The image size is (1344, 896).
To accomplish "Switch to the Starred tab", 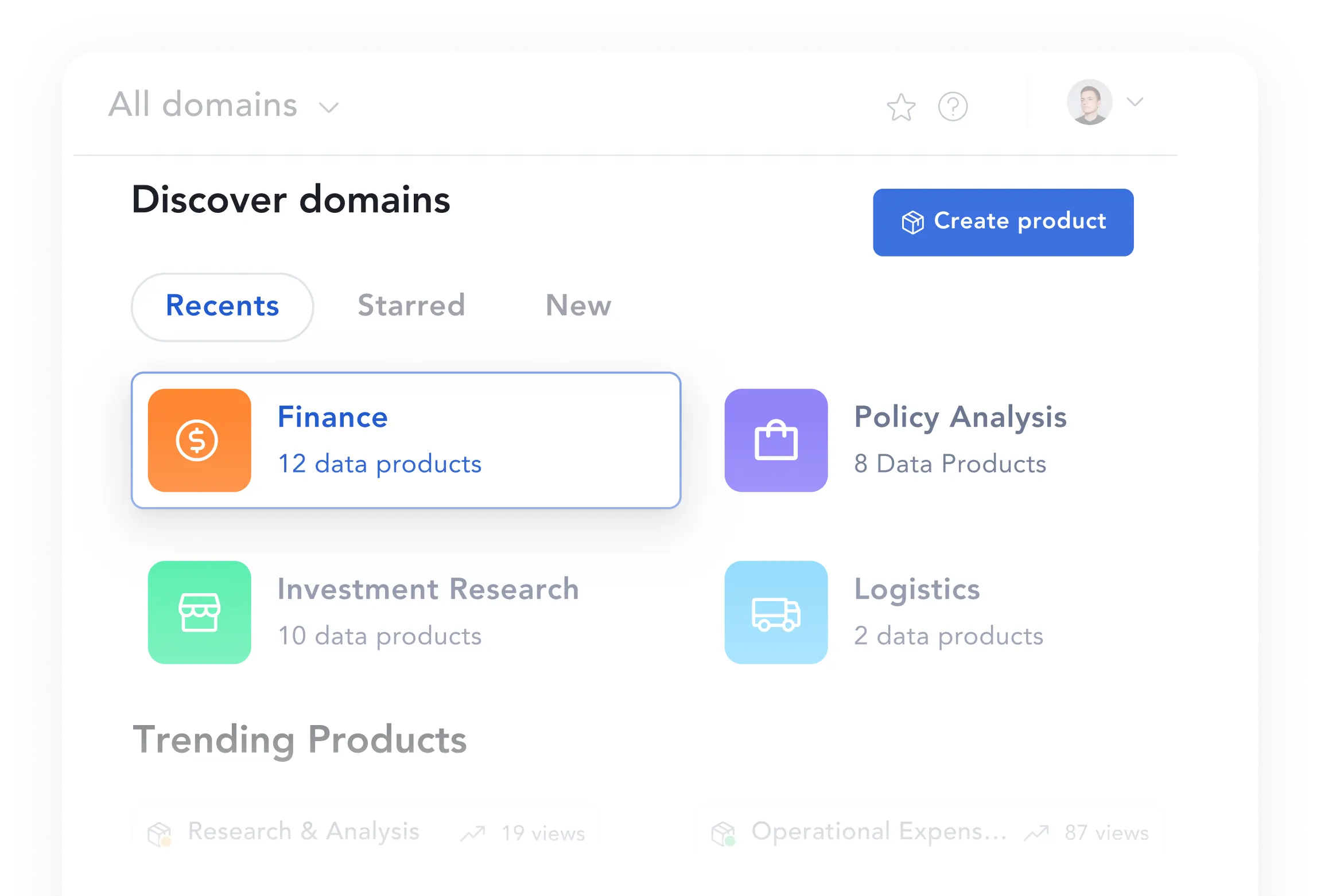I will click(411, 305).
